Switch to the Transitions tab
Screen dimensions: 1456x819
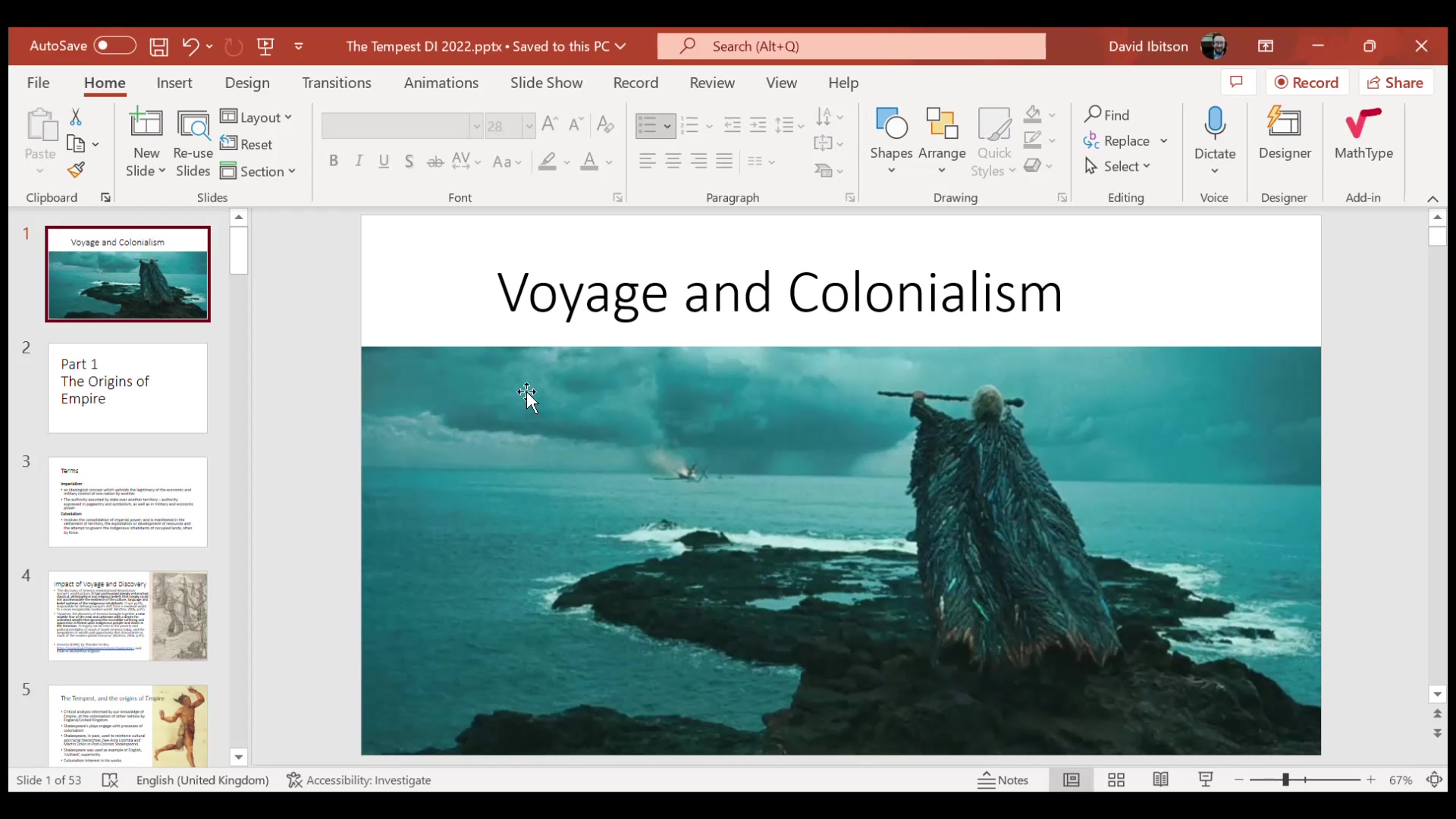coord(336,83)
